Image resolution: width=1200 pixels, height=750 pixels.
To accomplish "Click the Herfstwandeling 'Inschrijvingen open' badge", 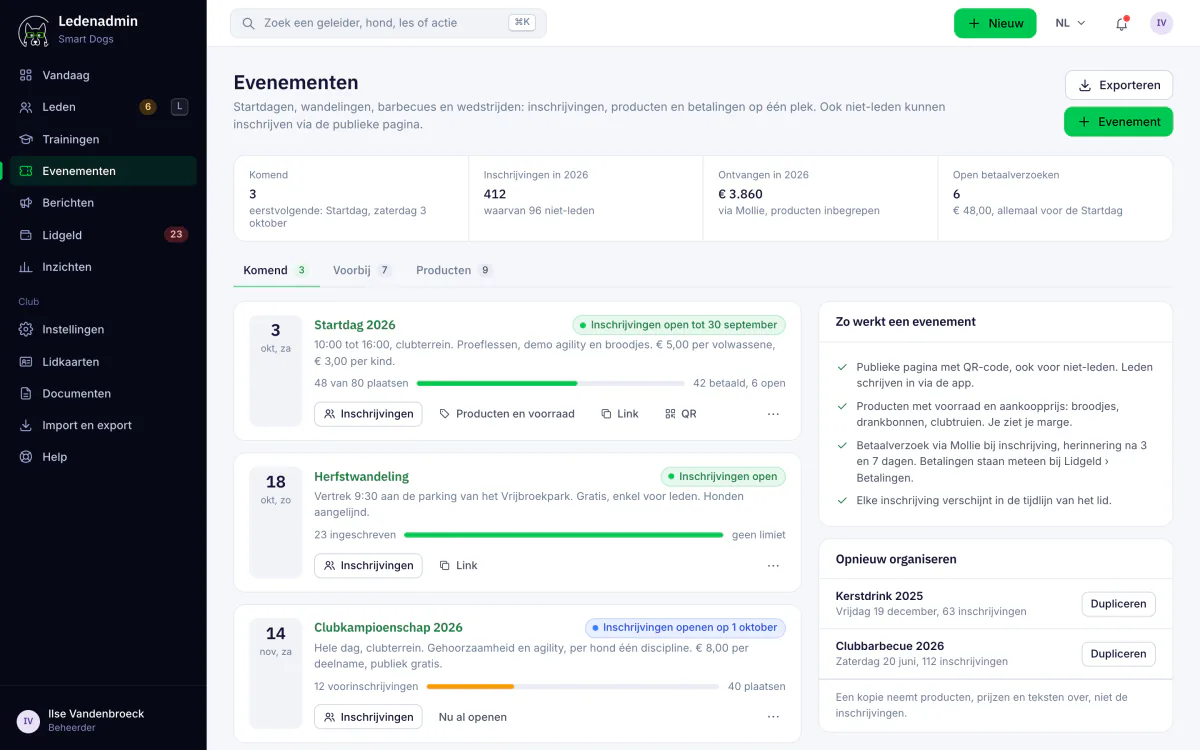I will pos(723,477).
